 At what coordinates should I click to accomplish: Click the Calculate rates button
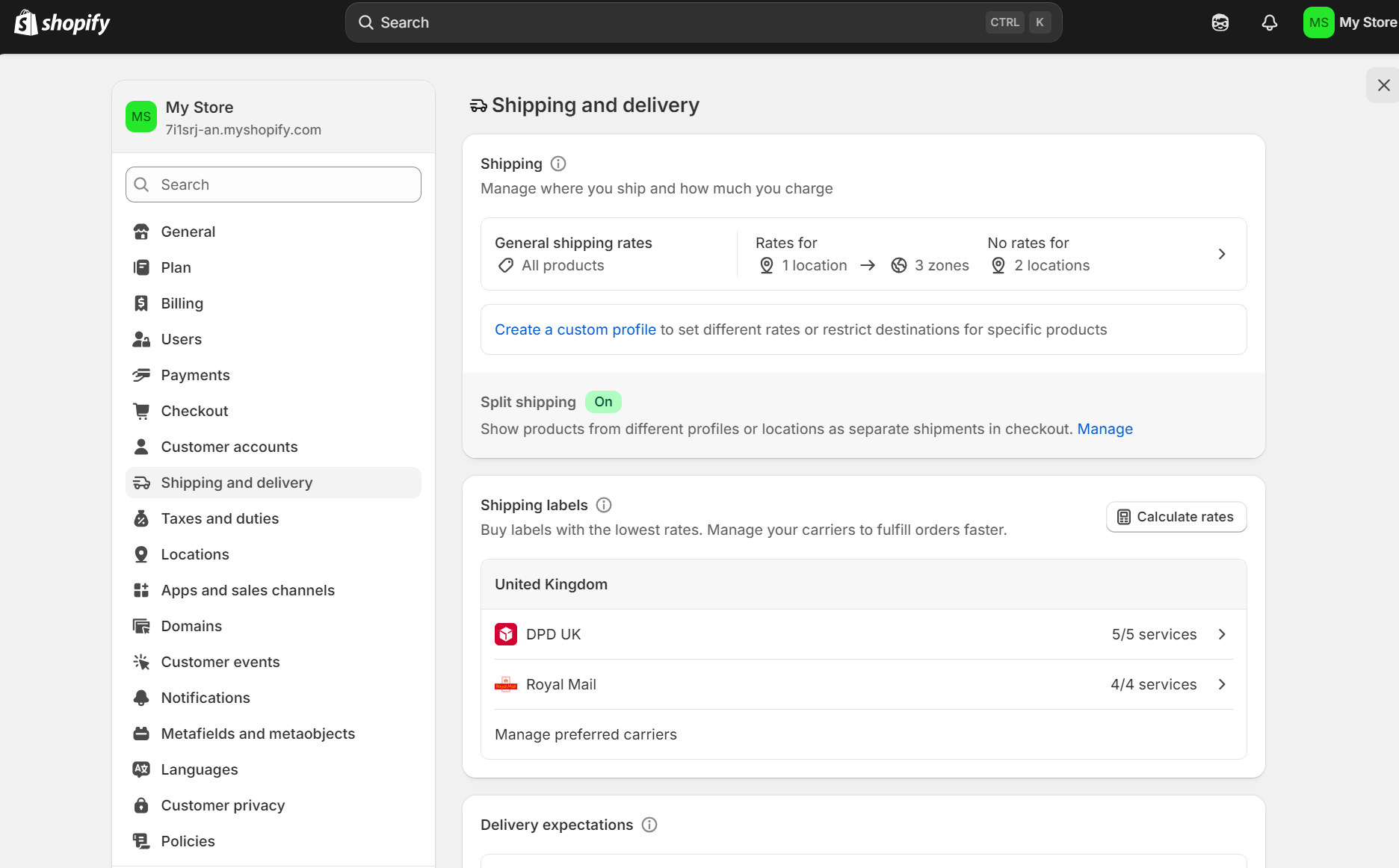(x=1175, y=516)
